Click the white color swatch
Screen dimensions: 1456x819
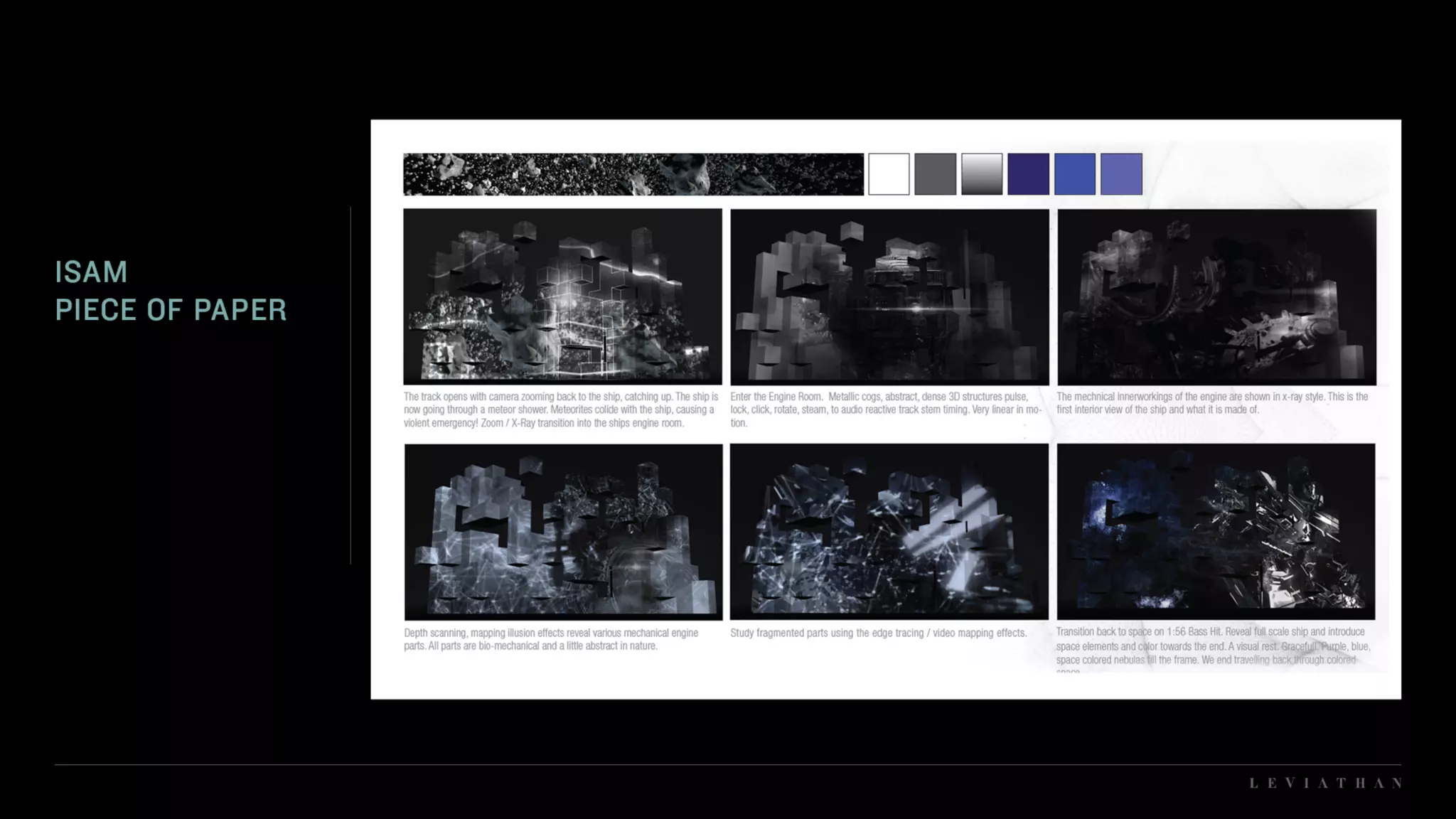(x=889, y=174)
